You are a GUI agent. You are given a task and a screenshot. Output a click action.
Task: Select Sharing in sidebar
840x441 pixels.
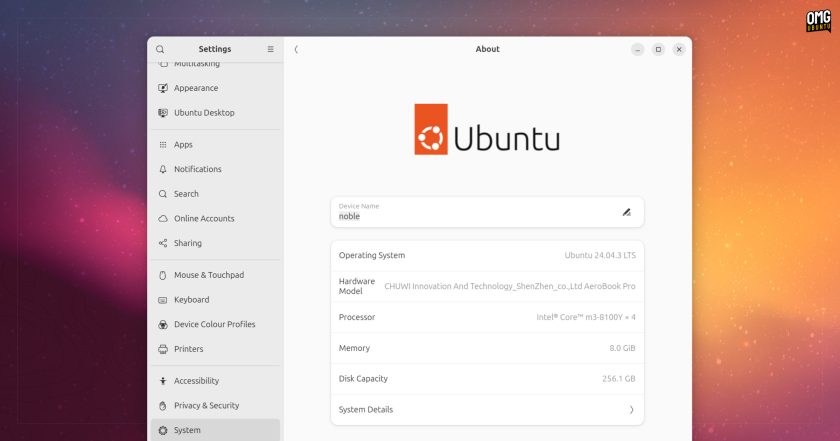tap(215, 243)
